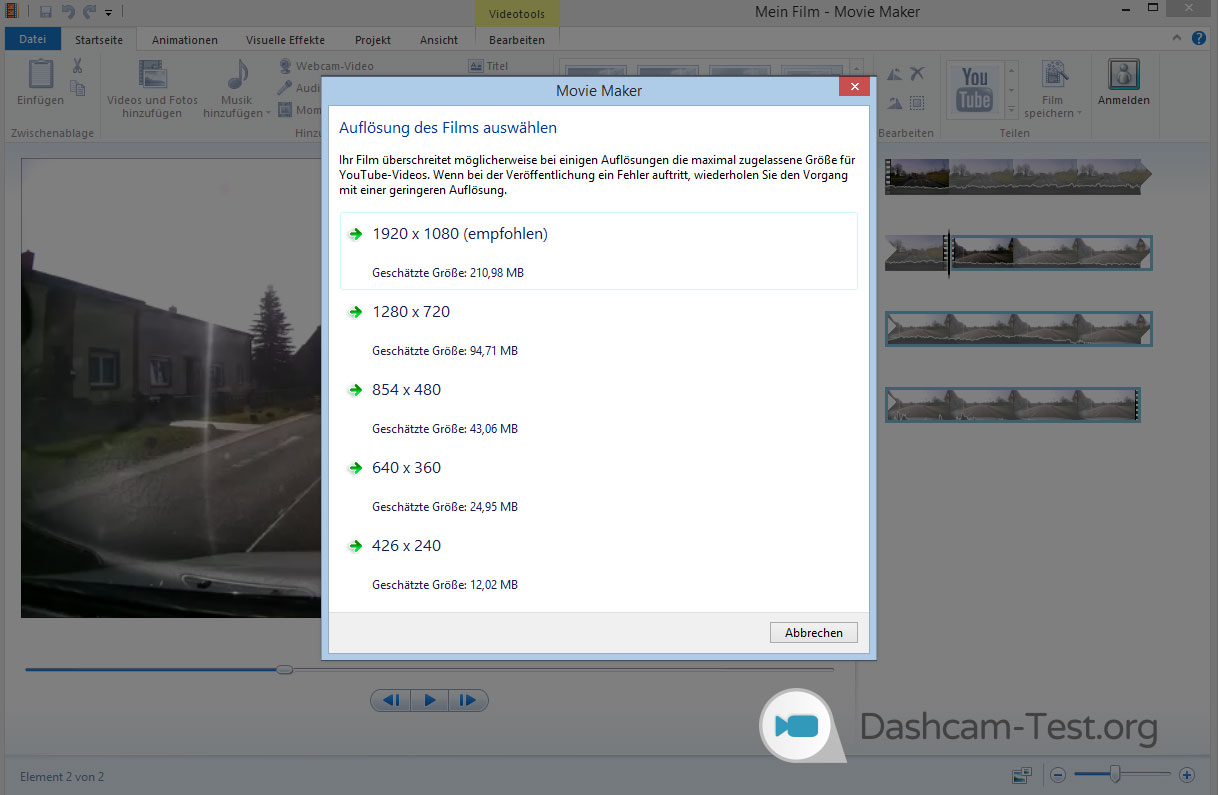The height and width of the screenshot is (795, 1218).
Task: Open the Projekt ribbon tab
Action: click(373, 40)
